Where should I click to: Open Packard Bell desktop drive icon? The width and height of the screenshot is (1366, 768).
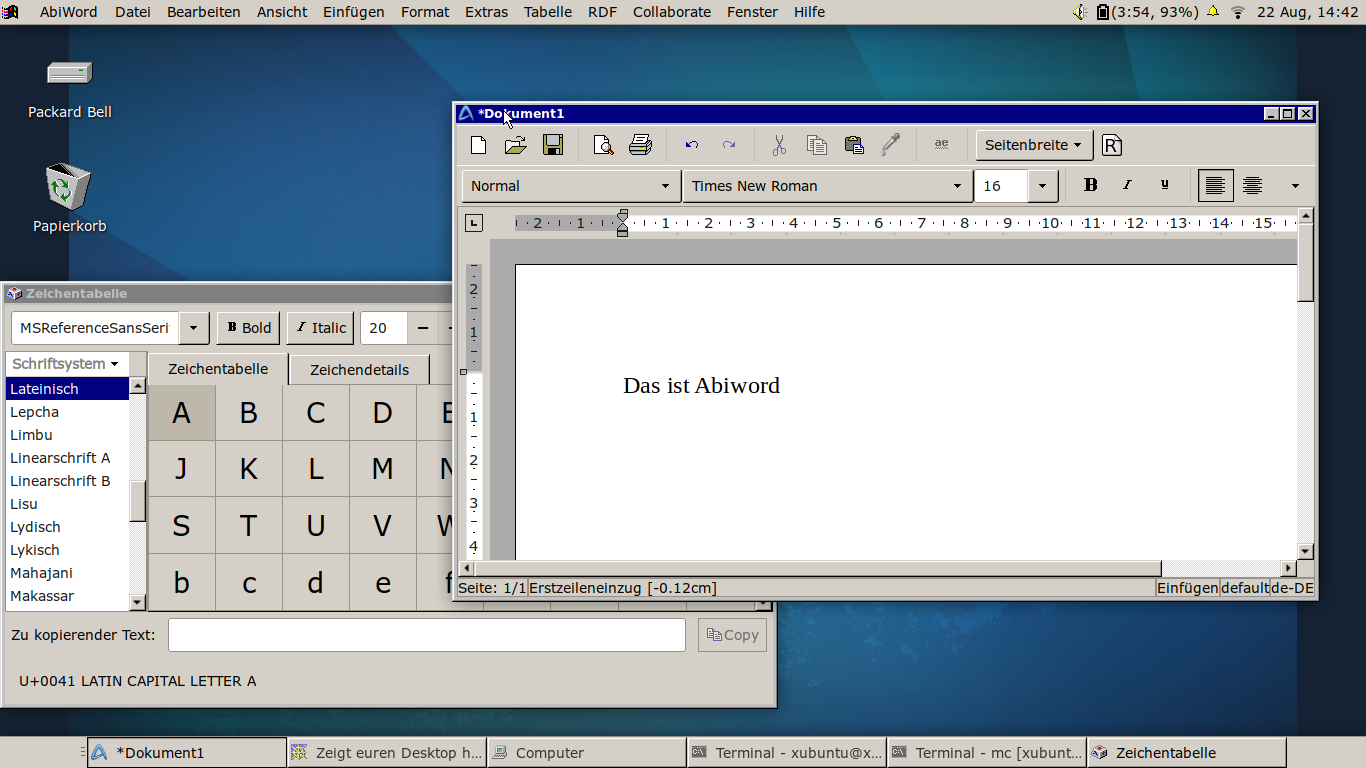coord(70,73)
